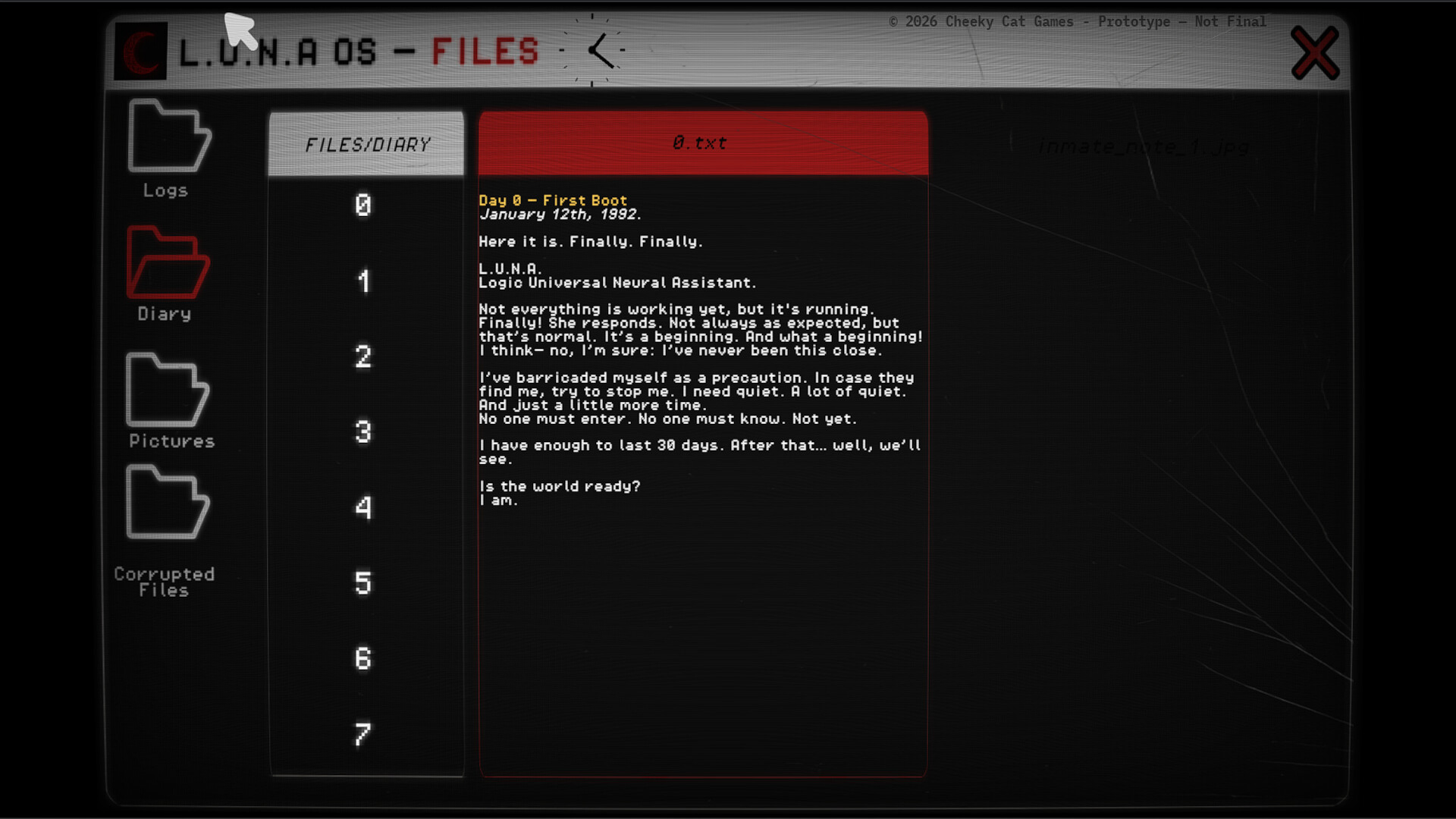Select diary entry 5
The height and width of the screenshot is (819, 1456).
364,582
